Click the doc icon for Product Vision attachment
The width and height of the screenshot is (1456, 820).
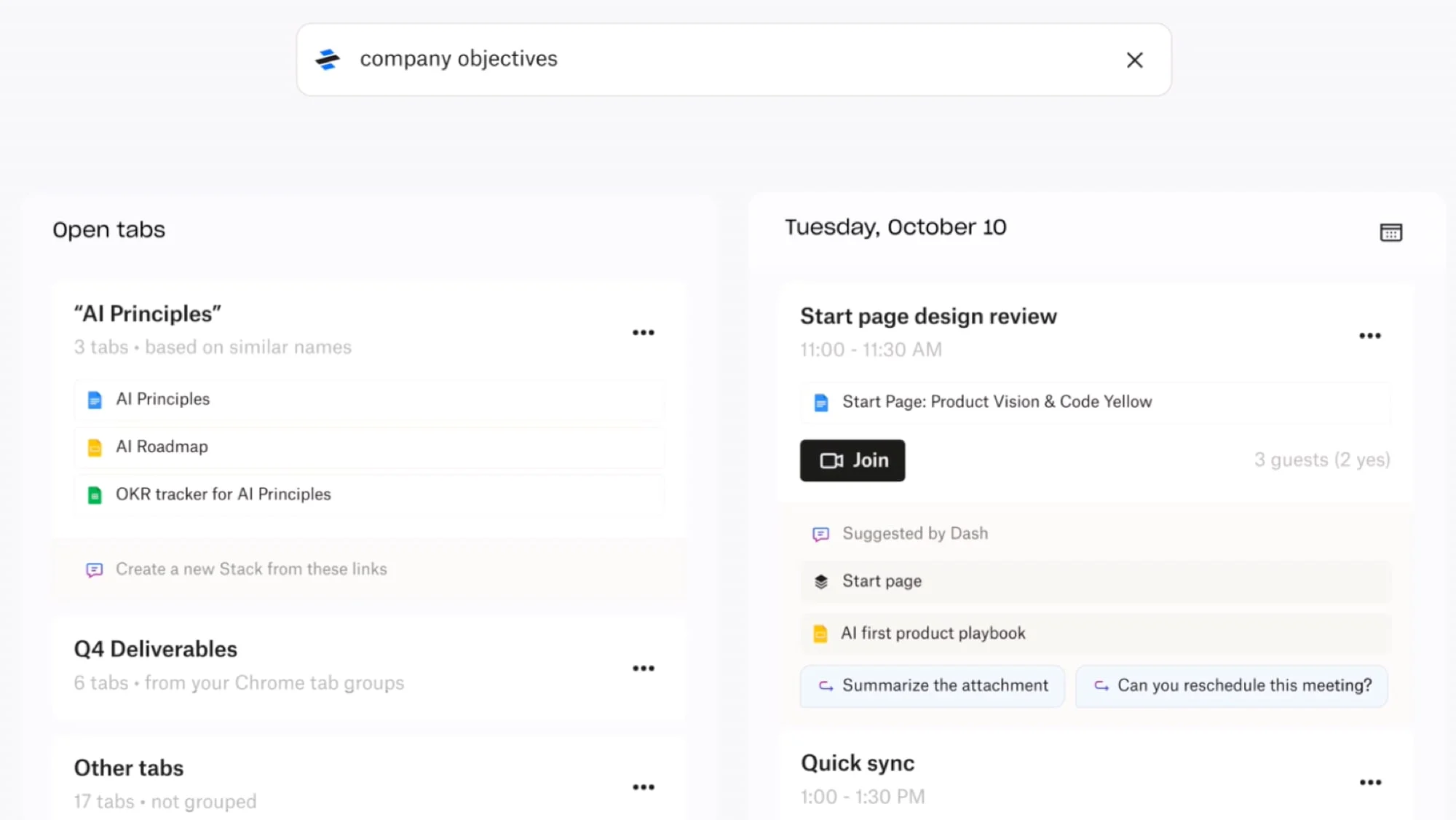pyautogui.click(x=820, y=403)
